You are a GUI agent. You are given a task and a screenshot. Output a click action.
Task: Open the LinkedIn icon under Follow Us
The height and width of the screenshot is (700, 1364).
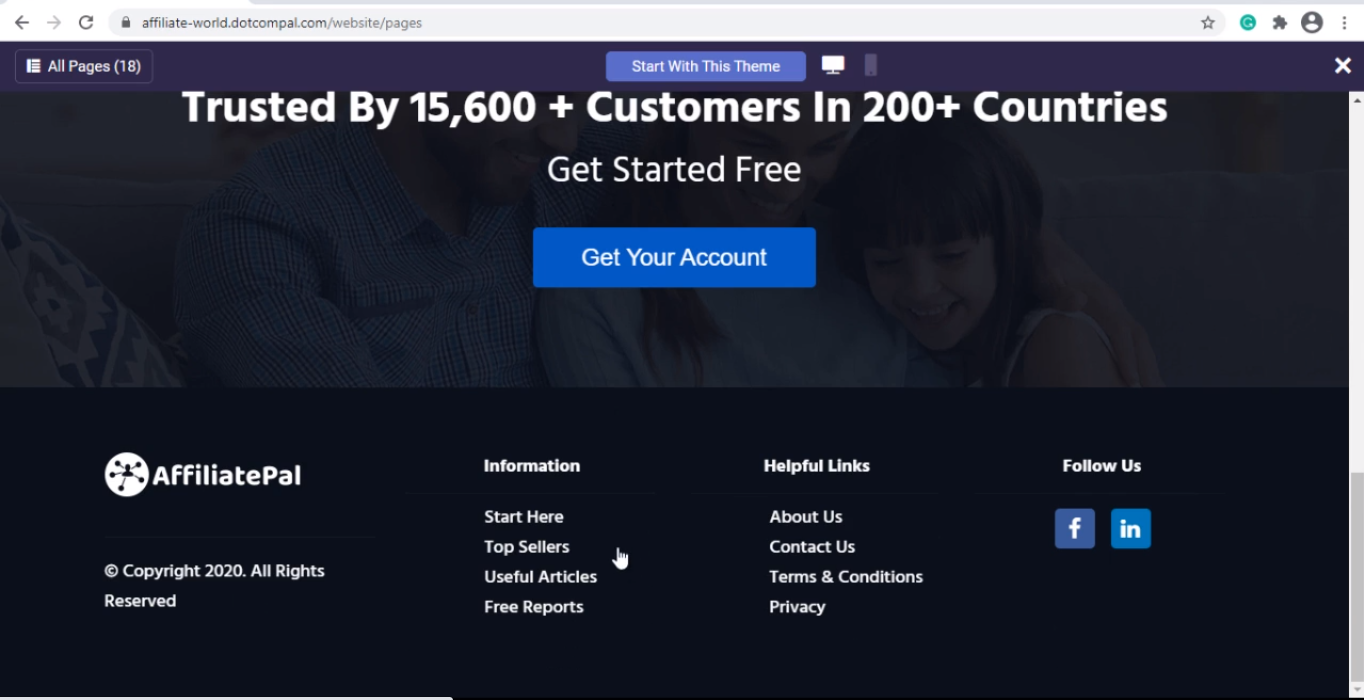pyautogui.click(x=1131, y=529)
